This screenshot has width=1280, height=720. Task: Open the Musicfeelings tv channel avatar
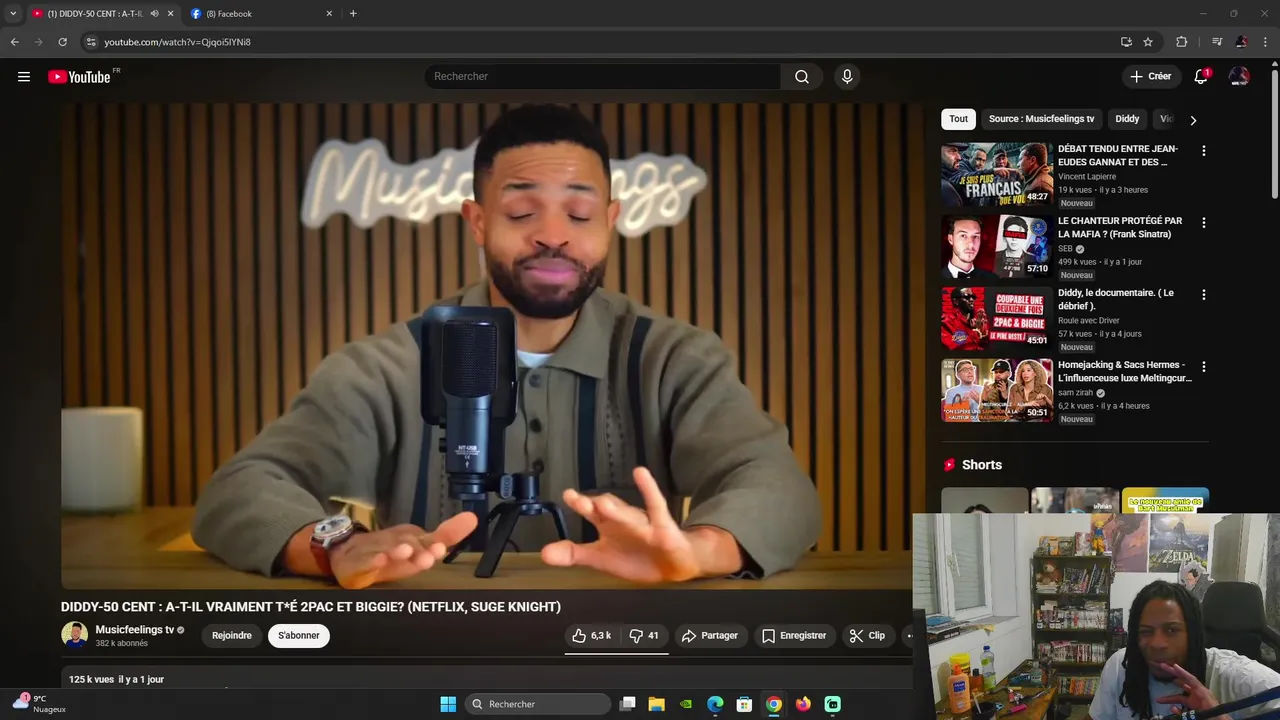tap(74, 635)
